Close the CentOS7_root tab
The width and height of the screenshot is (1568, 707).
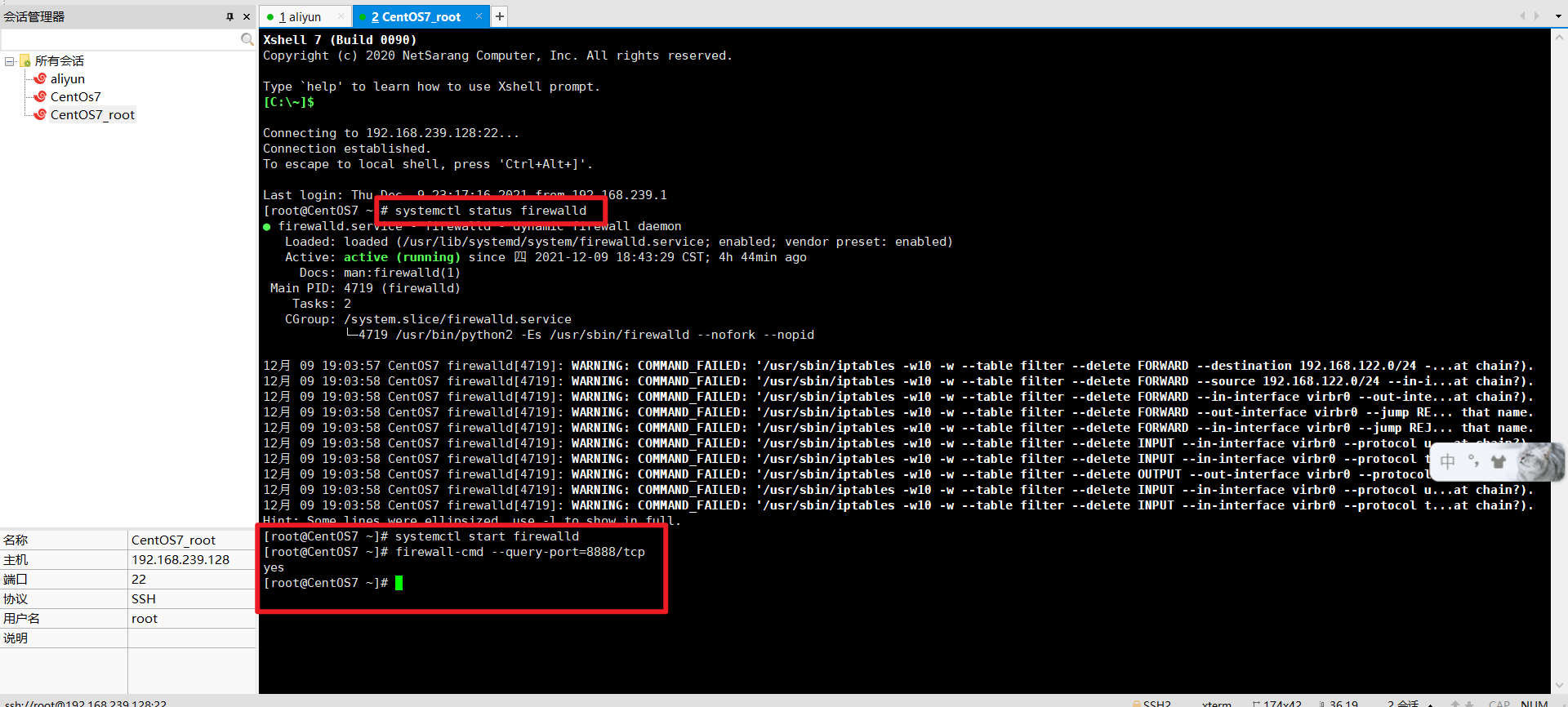pyautogui.click(x=479, y=16)
